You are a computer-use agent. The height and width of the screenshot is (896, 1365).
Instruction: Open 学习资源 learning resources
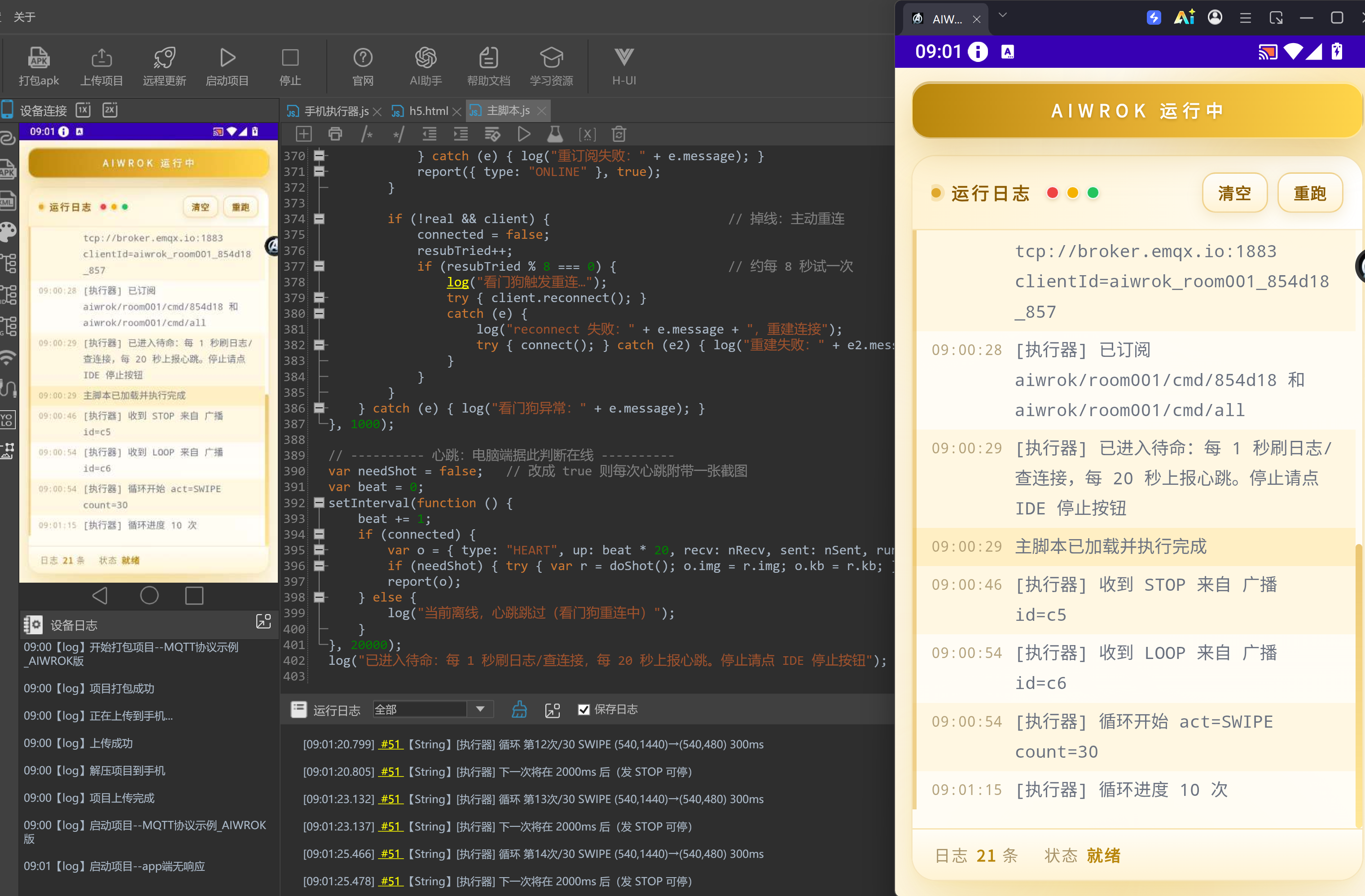[551, 66]
